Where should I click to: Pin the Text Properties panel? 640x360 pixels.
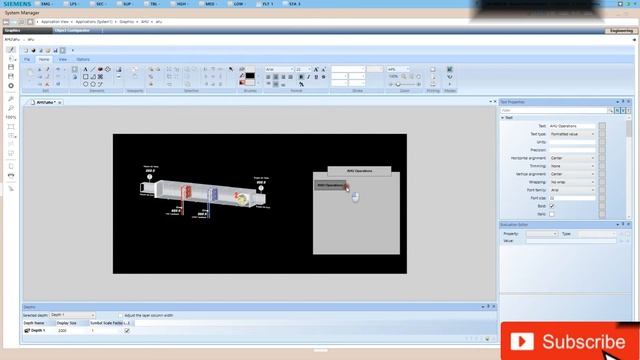pyautogui.click(x=623, y=102)
